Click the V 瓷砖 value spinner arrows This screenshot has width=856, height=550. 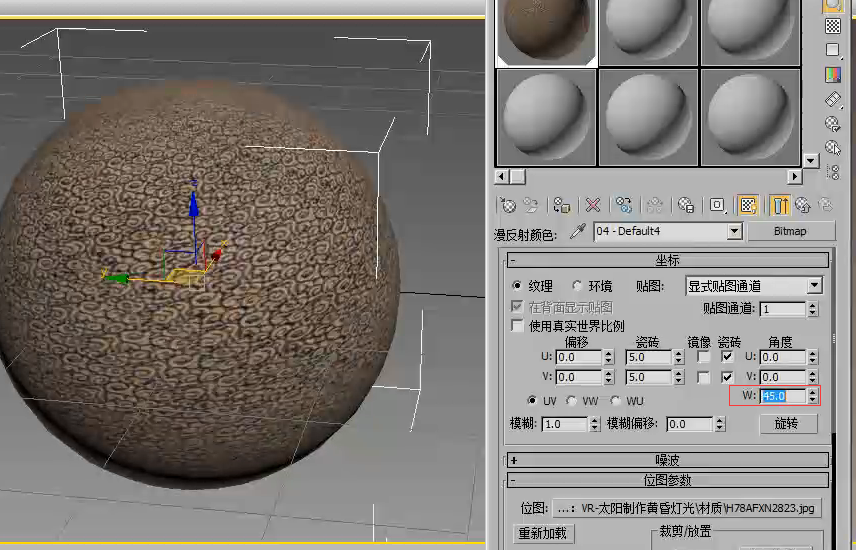click(679, 377)
